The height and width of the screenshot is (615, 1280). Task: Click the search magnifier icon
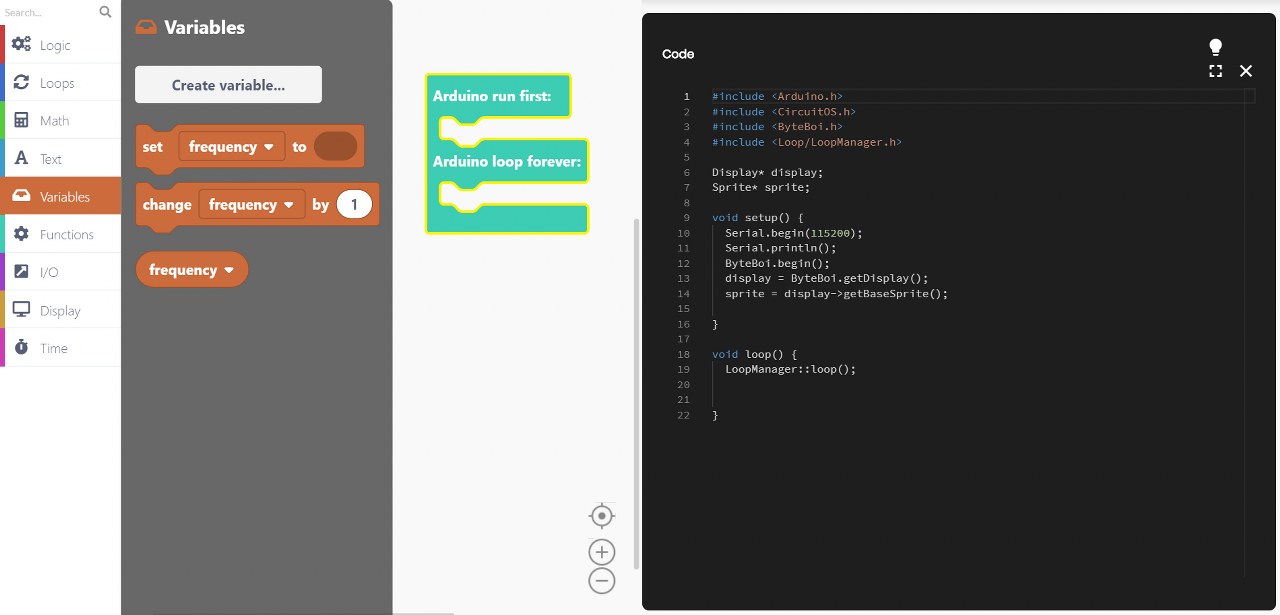click(x=106, y=12)
